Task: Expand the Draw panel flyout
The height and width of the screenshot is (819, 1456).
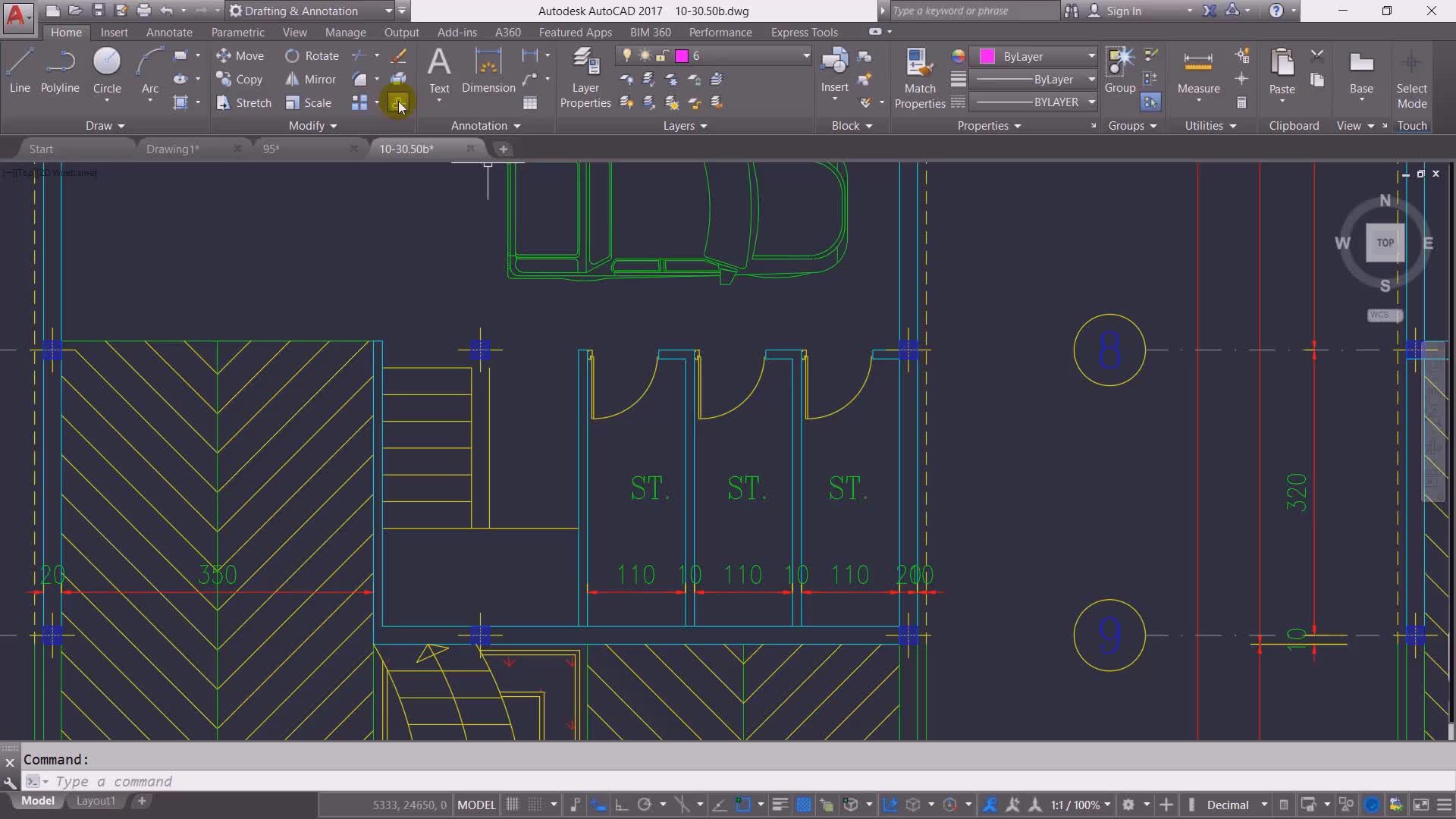Action: point(105,125)
